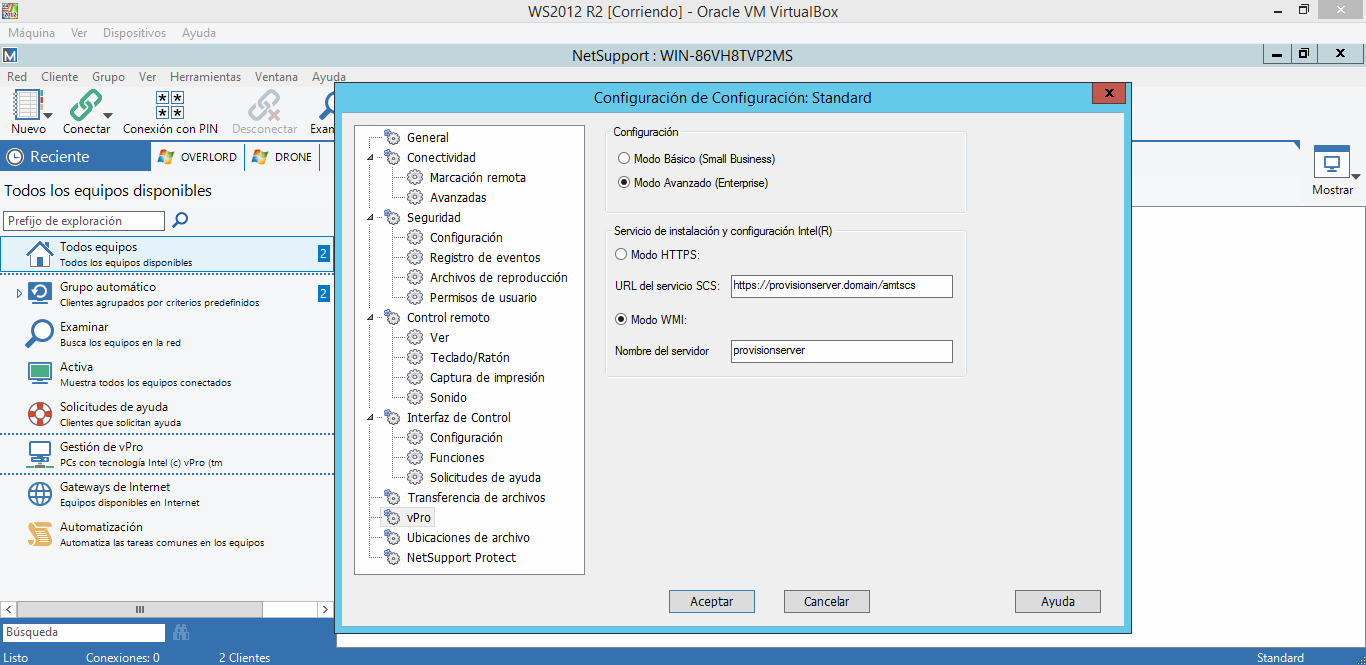Viewport: 1366px width, 665px height.
Task: Click Prefijo de exploración field
Action: (x=85, y=221)
